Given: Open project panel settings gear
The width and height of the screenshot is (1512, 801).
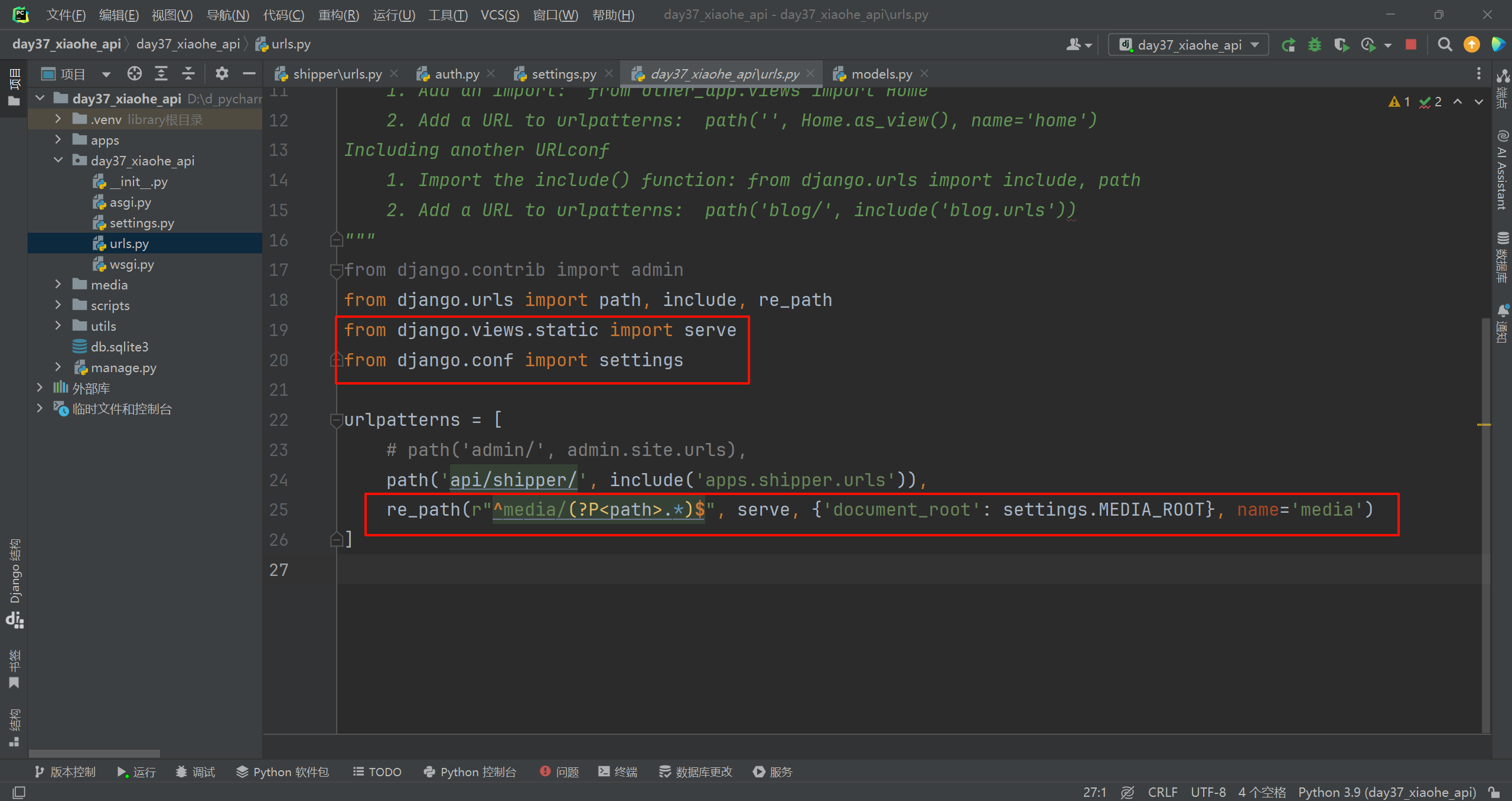Looking at the screenshot, I should [x=221, y=74].
